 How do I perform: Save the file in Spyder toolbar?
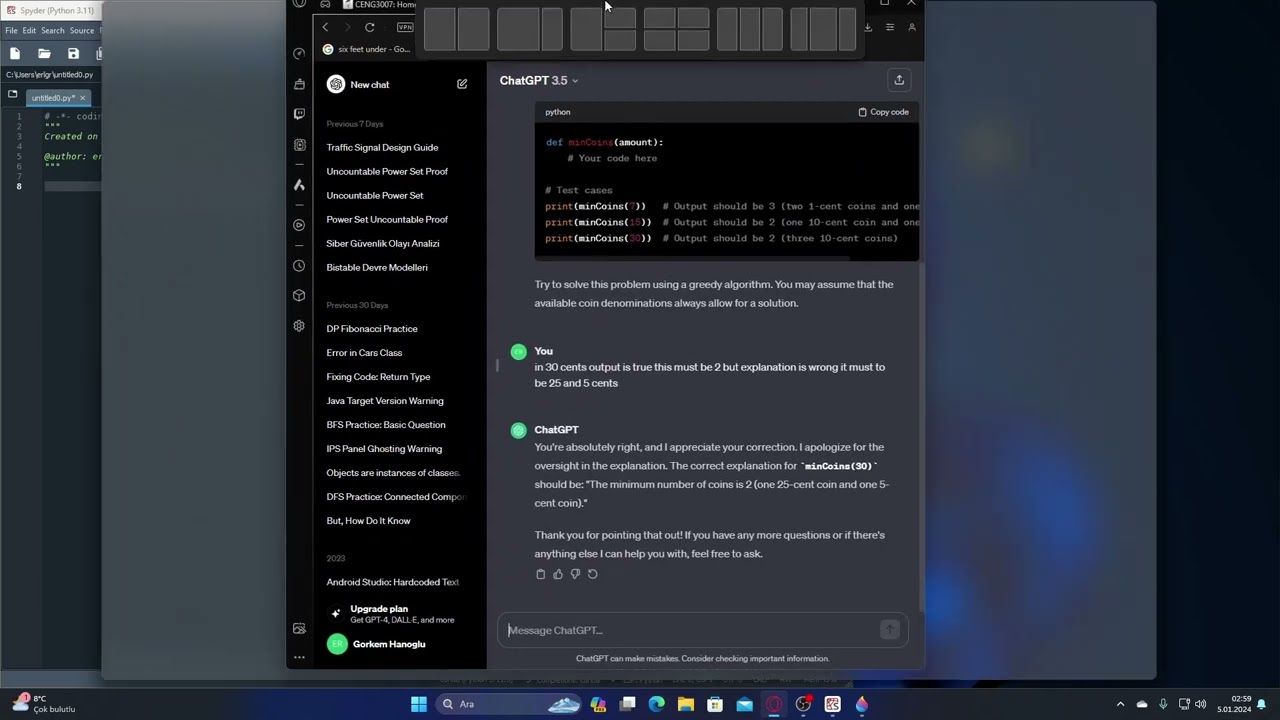pyautogui.click(x=73, y=53)
